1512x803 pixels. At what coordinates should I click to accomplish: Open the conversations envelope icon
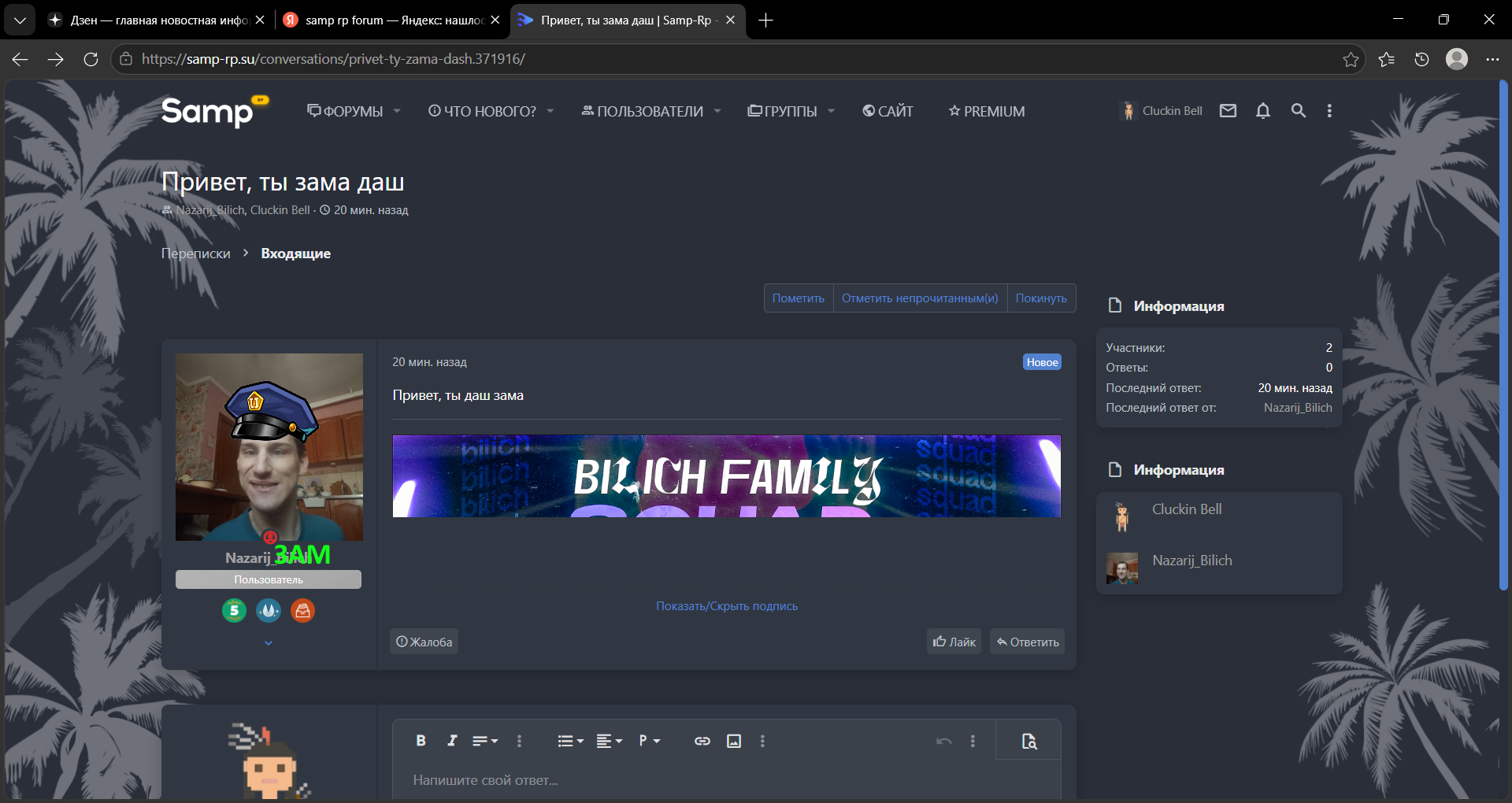1228,111
